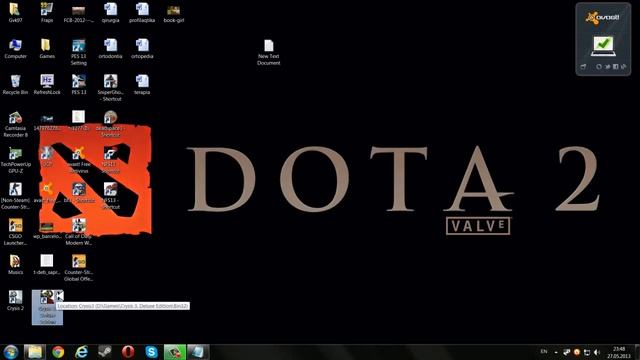Click the avast gadget green check status
The image size is (640, 360).
[603, 46]
